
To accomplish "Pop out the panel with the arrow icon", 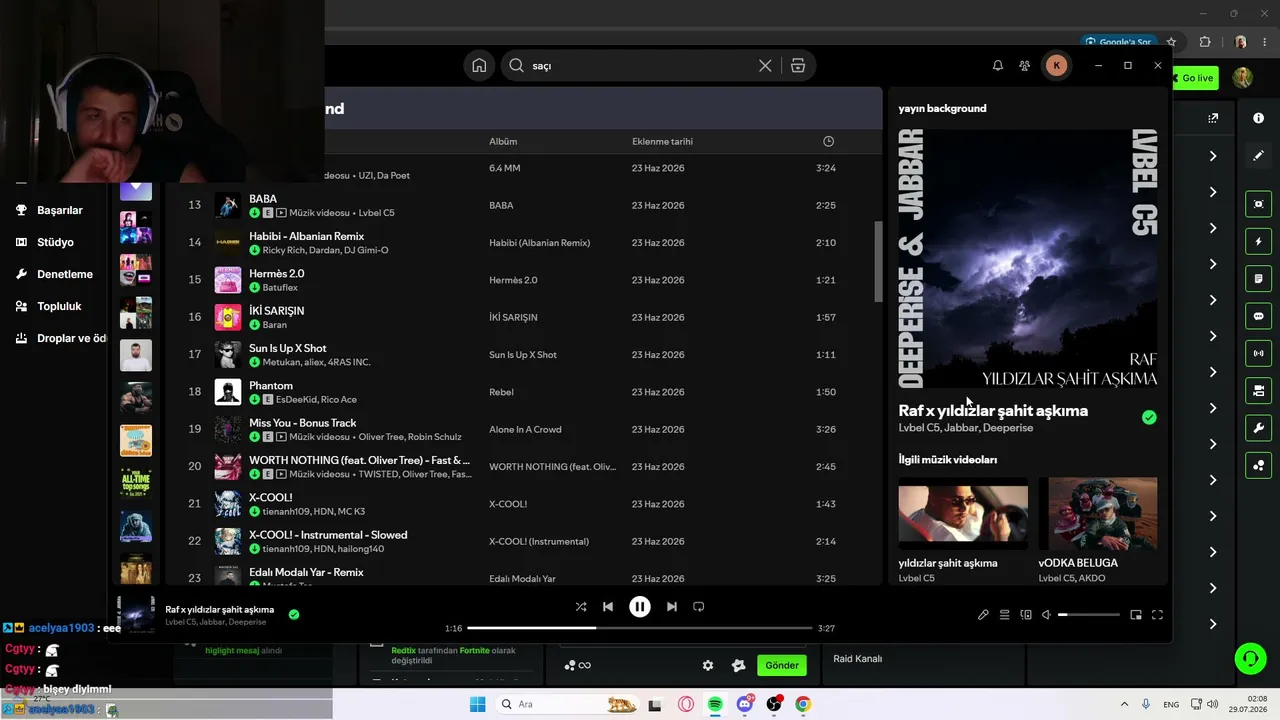I will [x=1213, y=118].
